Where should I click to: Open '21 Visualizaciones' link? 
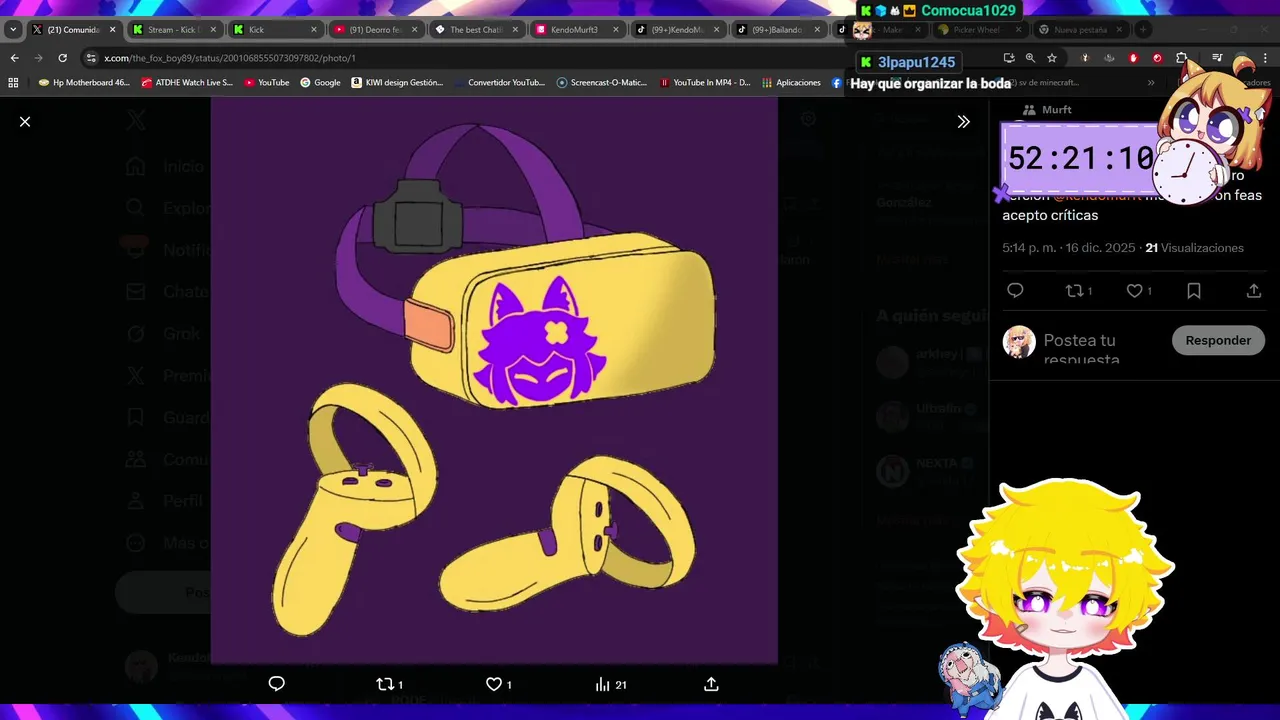[1194, 248]
